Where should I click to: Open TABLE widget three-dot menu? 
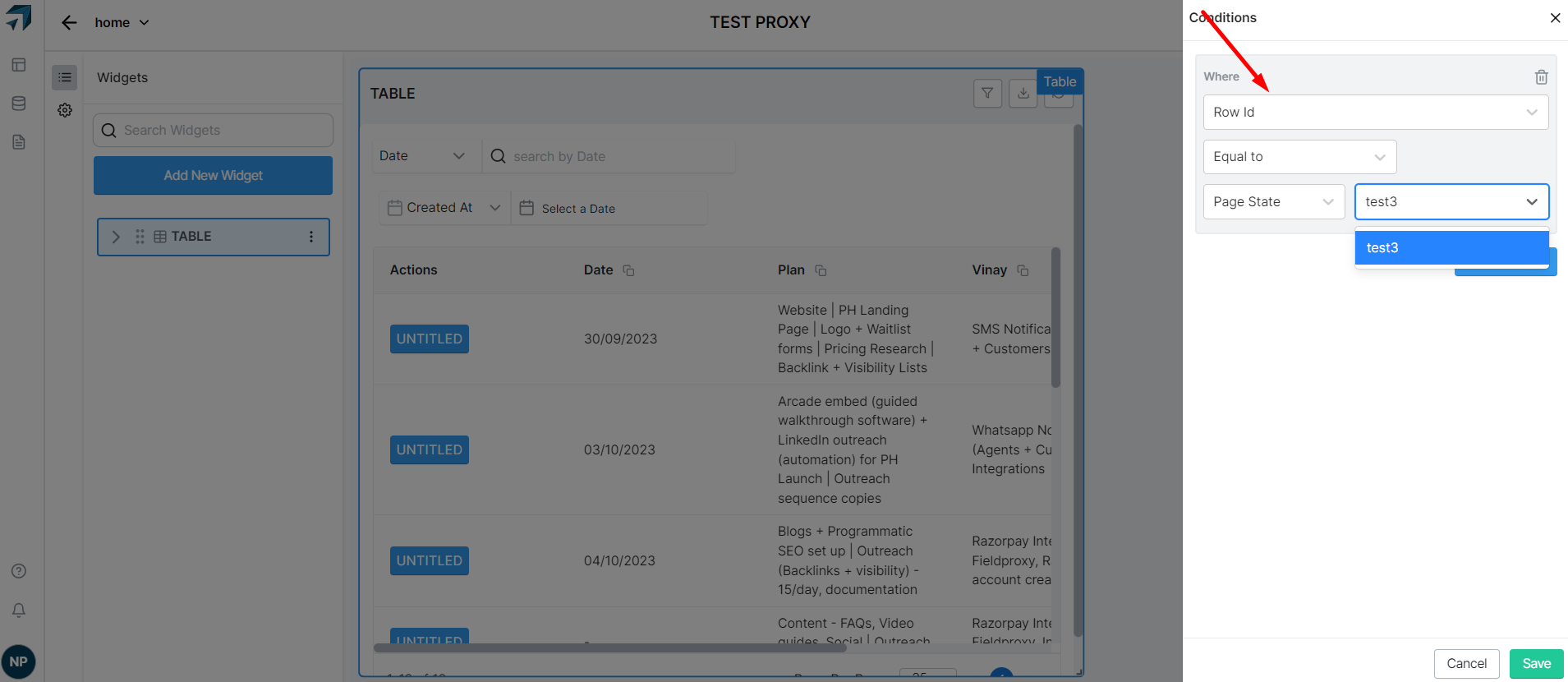pos(311,237)
